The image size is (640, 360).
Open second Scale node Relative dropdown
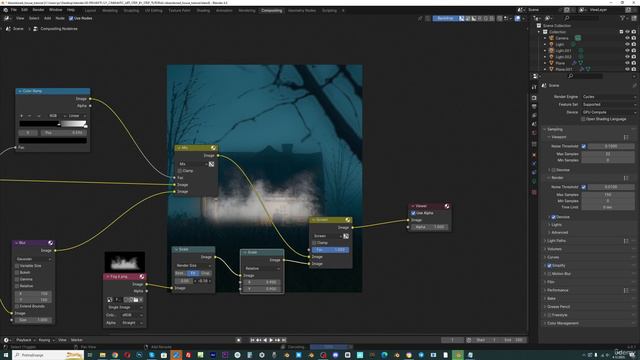(x=262, y=269)
